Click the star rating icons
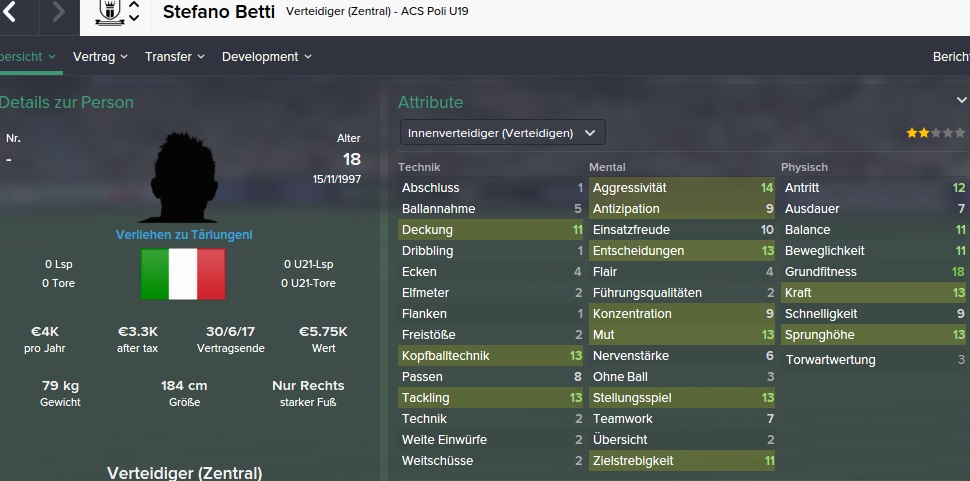 [x=936, y=133]
